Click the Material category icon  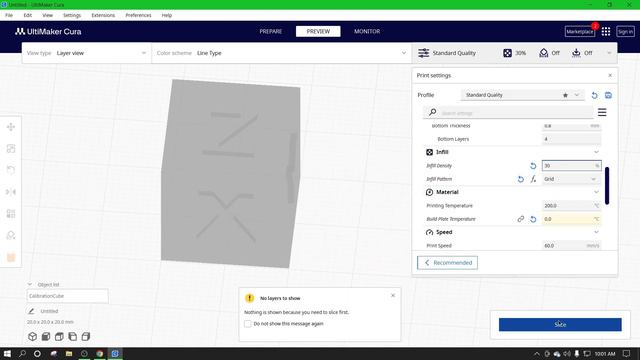[429, 192]
